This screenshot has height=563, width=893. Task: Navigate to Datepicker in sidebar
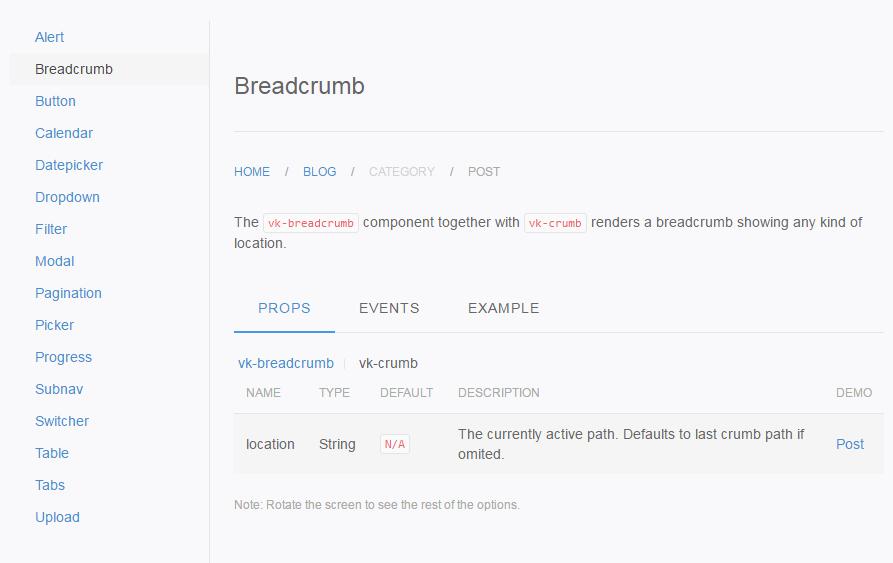pos(69,165)
